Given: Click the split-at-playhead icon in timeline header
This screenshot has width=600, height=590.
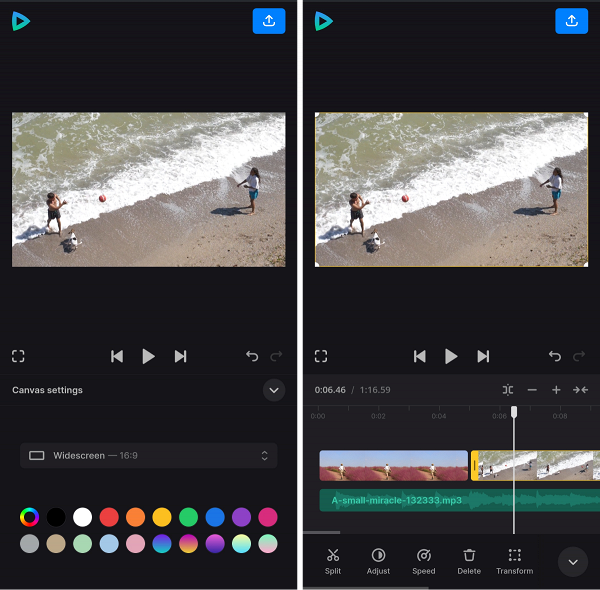Looking at the screenshot, I should (x=508, y=390).
